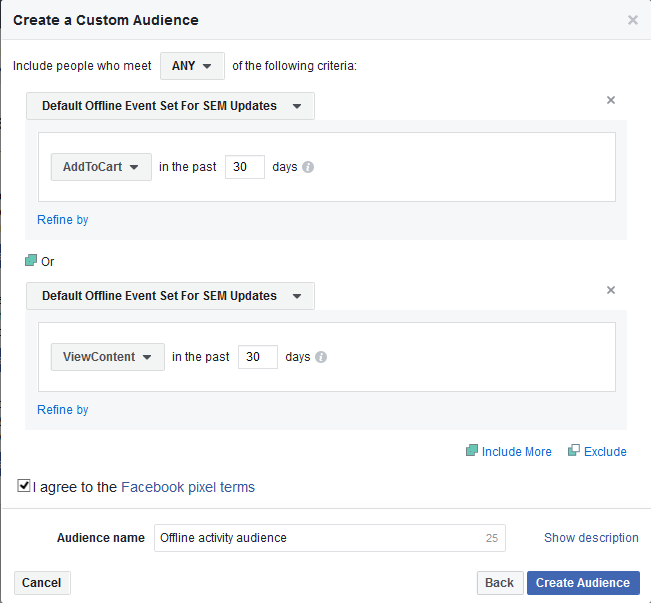The width and height of the screenshot is (651, 603).
Task: Click Show description link
Action: tap(591, 538)
